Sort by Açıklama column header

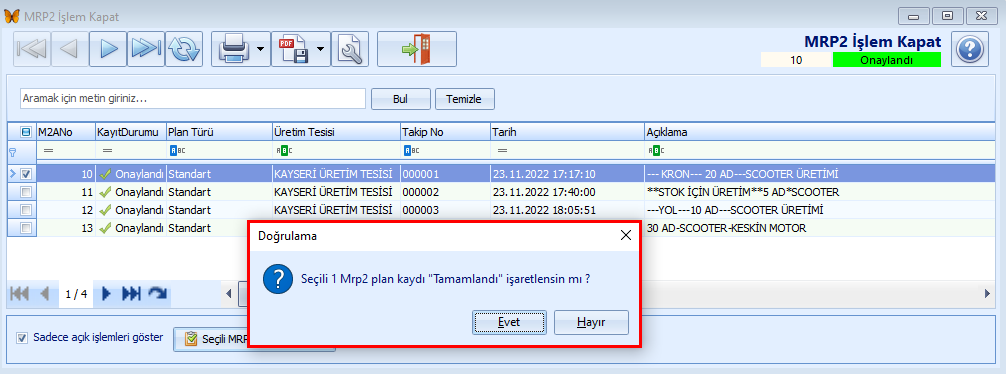819,132
